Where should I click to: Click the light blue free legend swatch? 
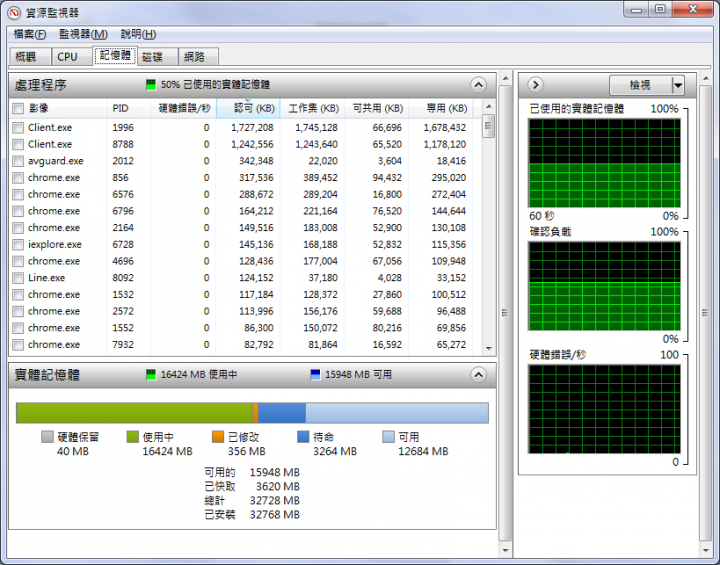(x=388, y=436)
